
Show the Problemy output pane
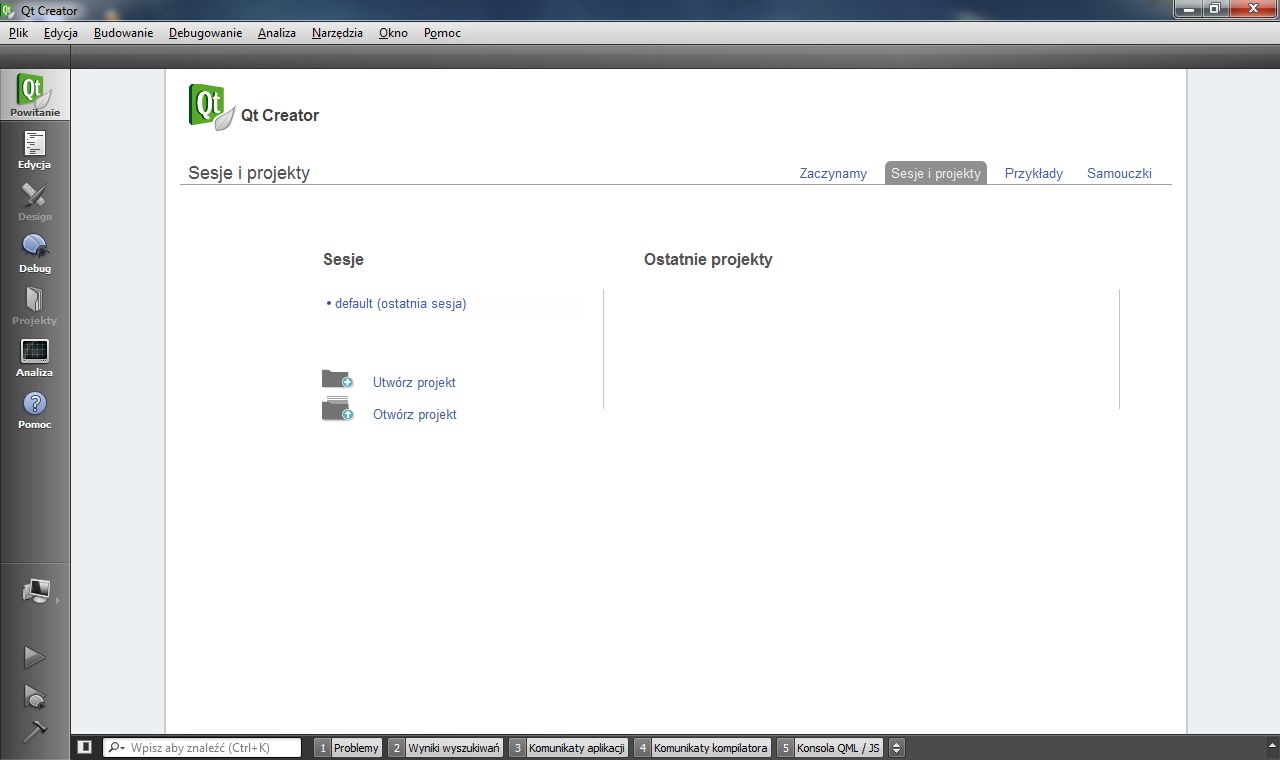(x=348, y=747)
